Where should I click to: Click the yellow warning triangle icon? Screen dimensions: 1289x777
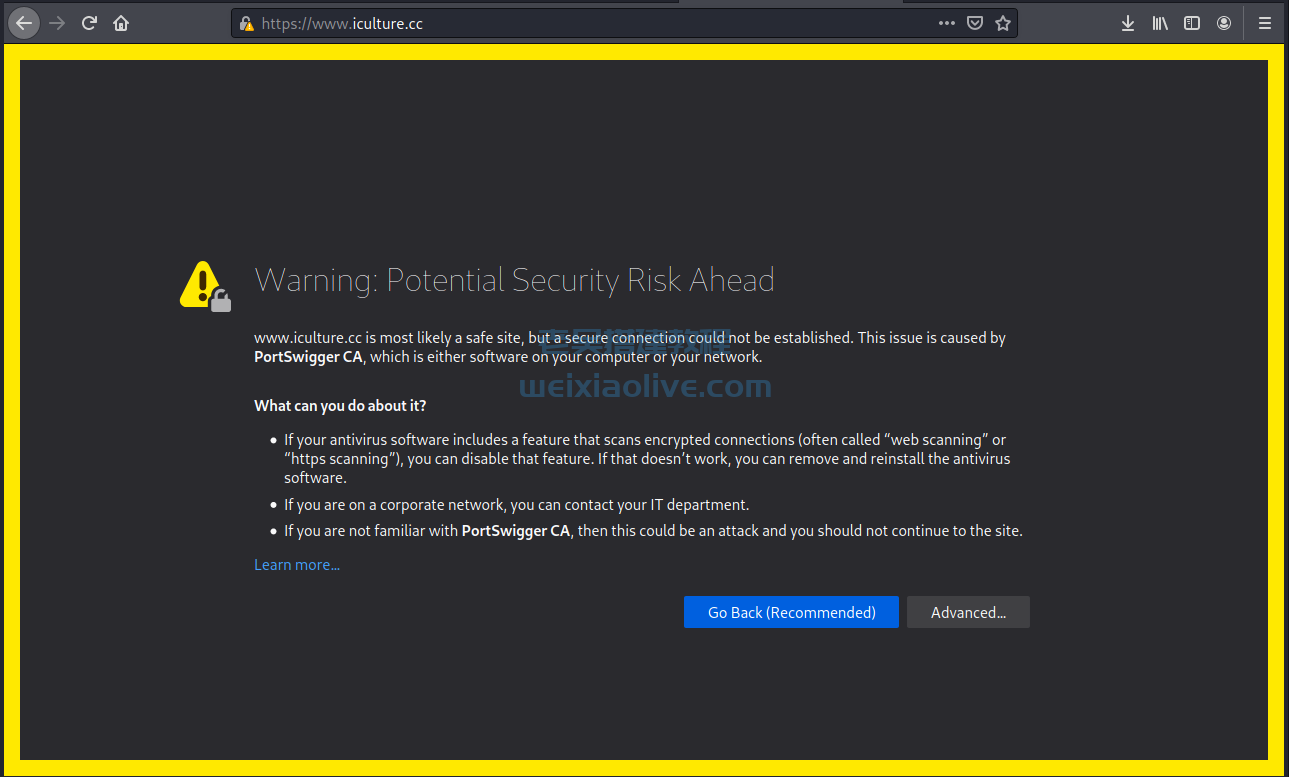[205, 286]
